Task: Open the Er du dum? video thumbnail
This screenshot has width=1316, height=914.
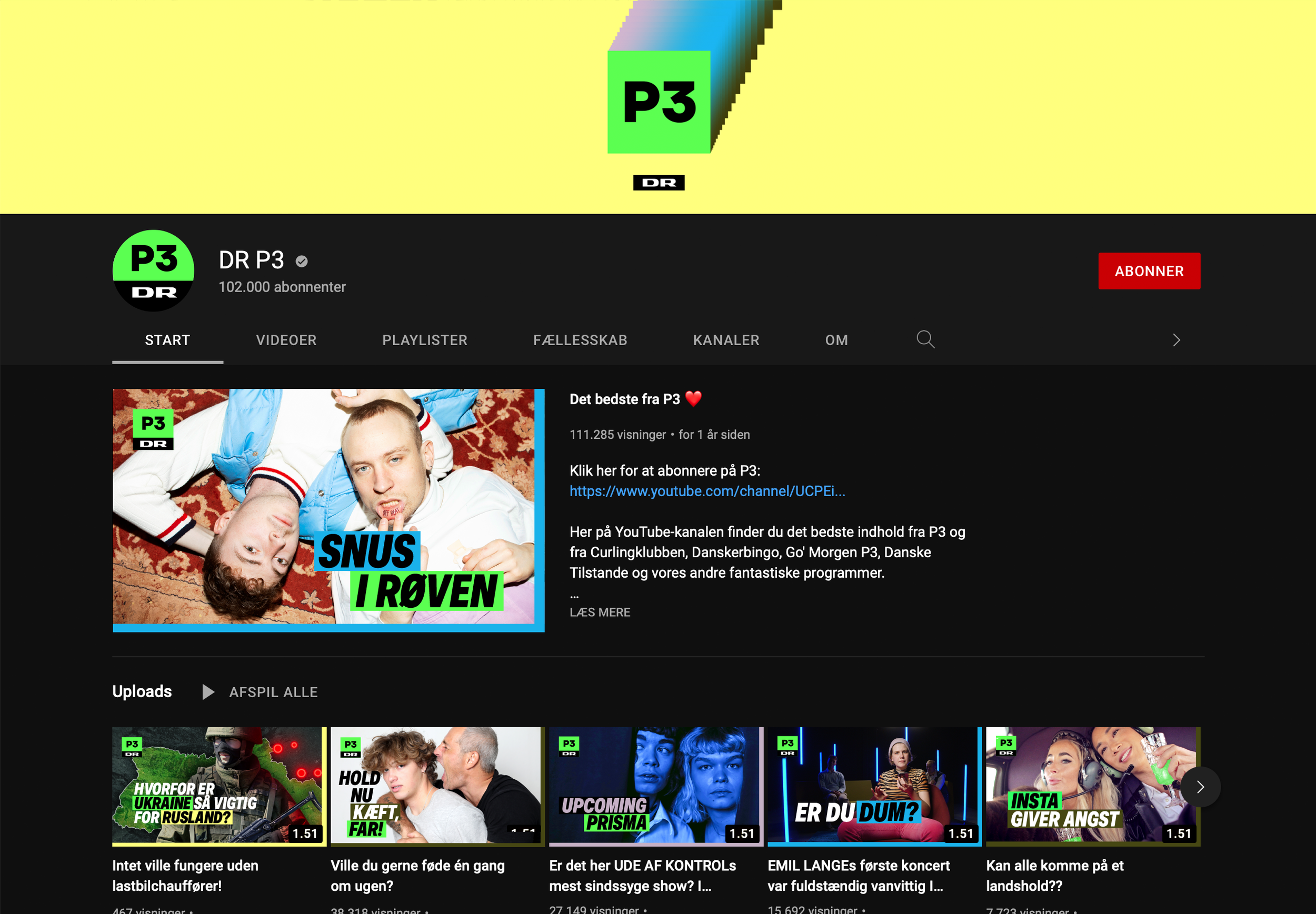Action: [x=874, y=786]
